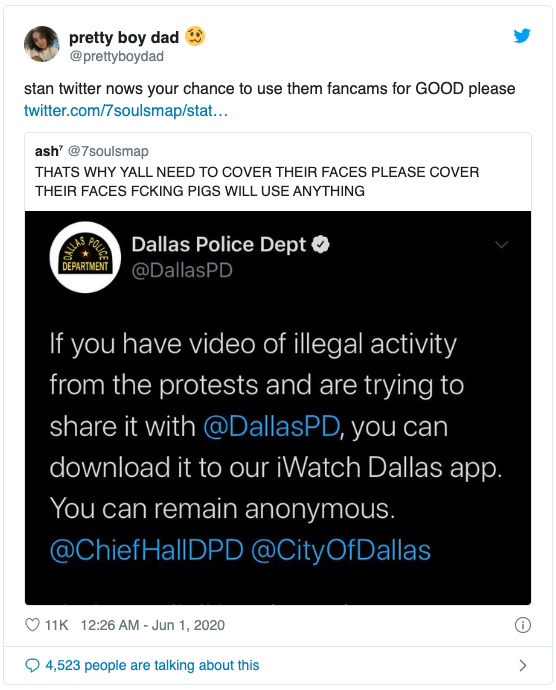Click the @ChiefHallDPD mention
This screenshot has height=690, width=556.
pos(146,550)
